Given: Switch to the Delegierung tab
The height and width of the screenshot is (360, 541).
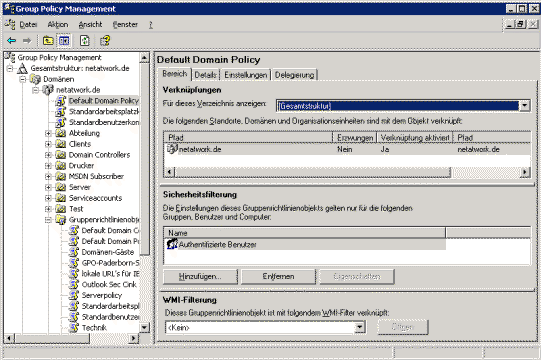Looking at the screenshot, I should 294,75.
